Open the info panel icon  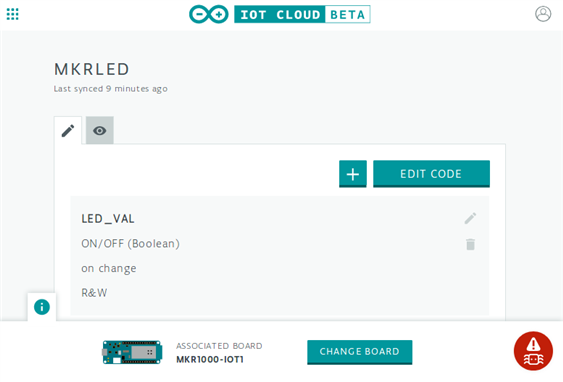pyautogui.click(x=42, y=307)
